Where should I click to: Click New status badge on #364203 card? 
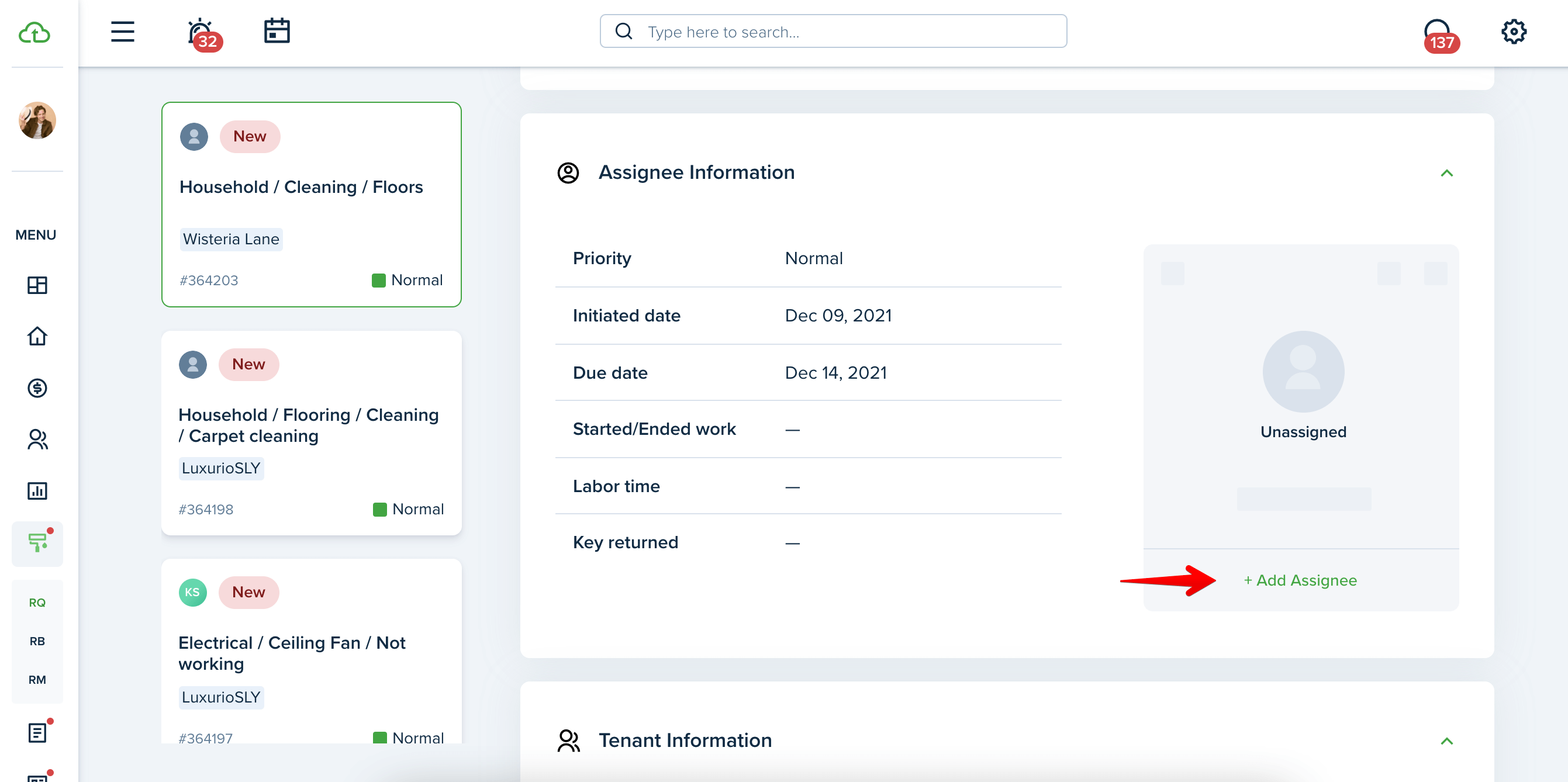pyautogui.click(x=250, y=136)
